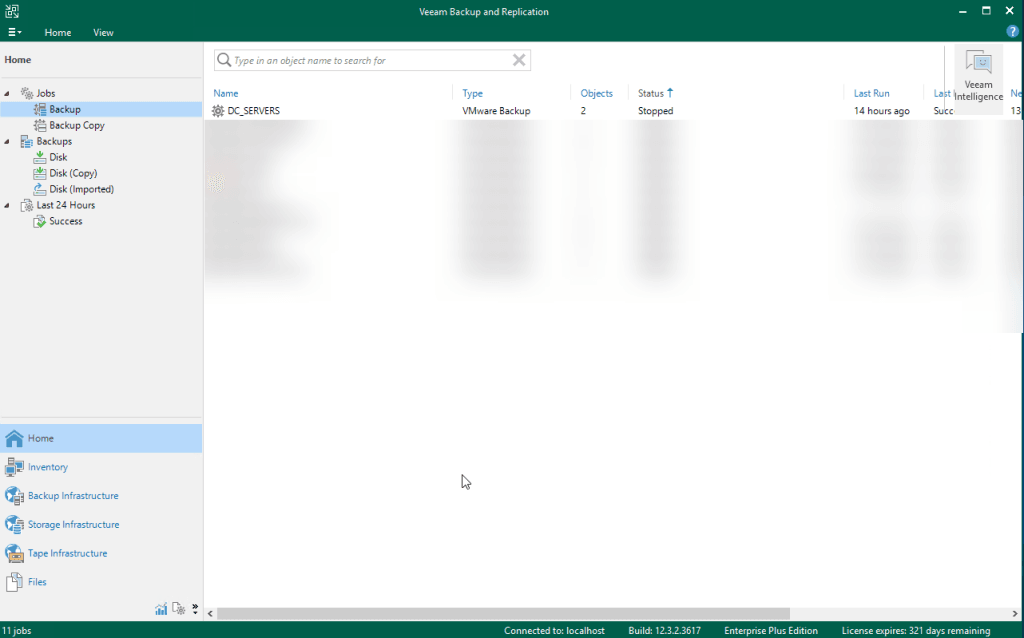The height and width of the screenshot is (638, 1024).
Task: Open the Home ribbon tab
Action: click(57, 32)
